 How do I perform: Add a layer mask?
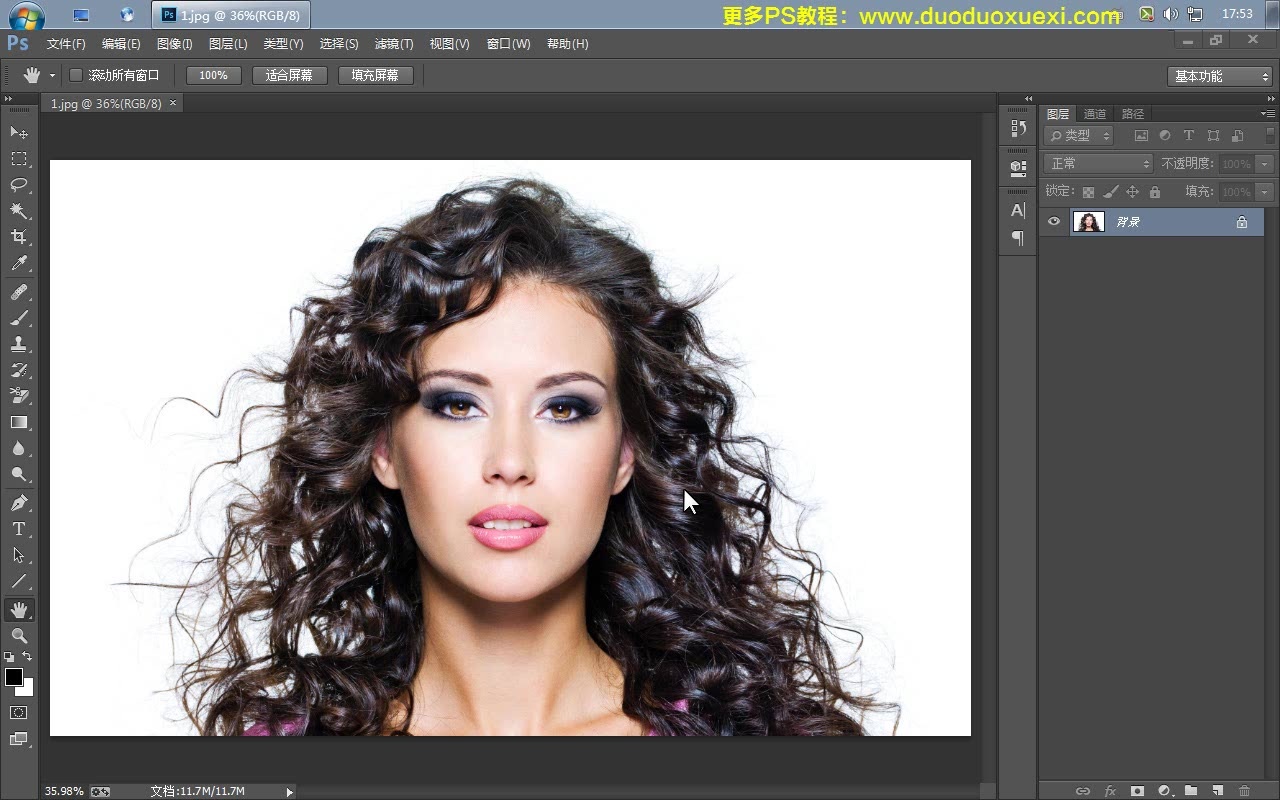pos(1137,791)
